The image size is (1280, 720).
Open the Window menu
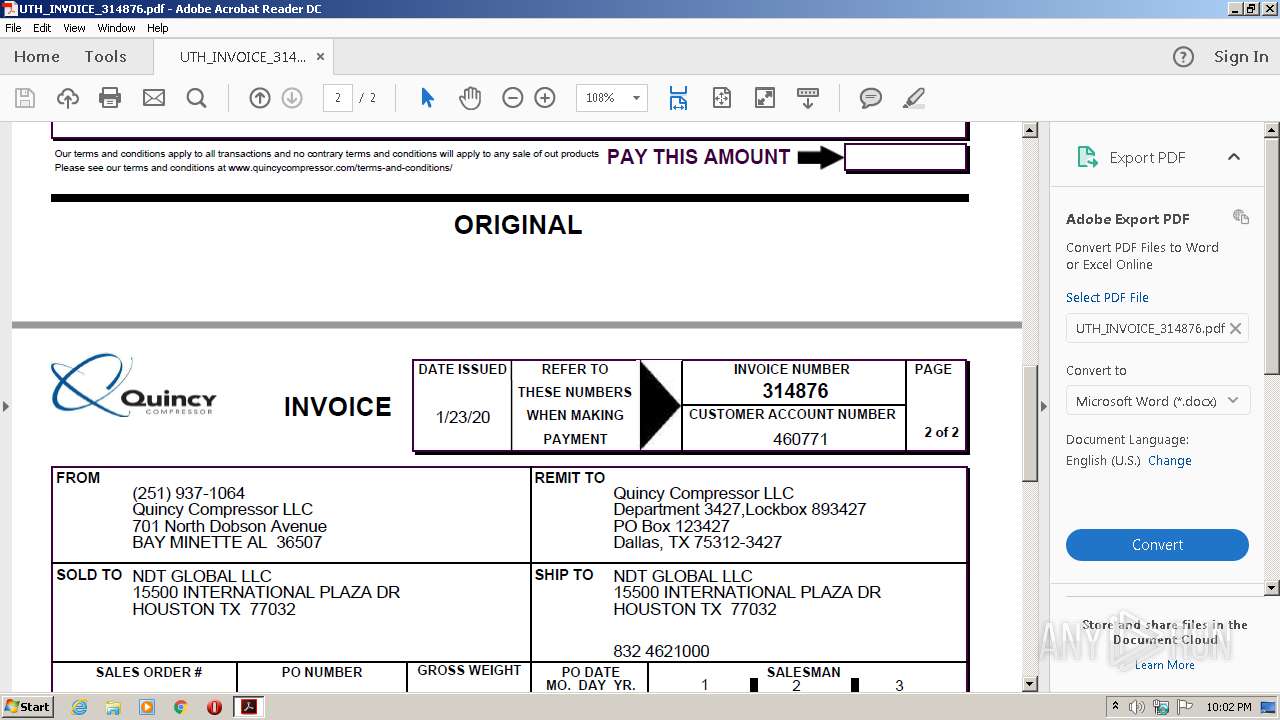coord(116,28)
